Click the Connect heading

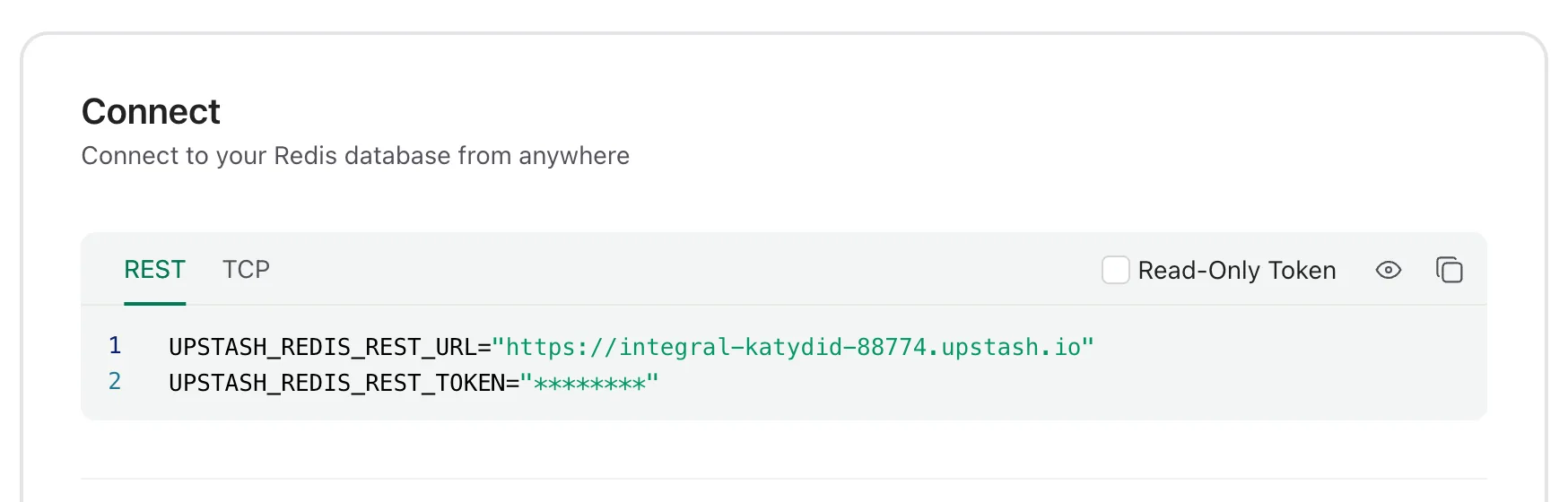151,112
